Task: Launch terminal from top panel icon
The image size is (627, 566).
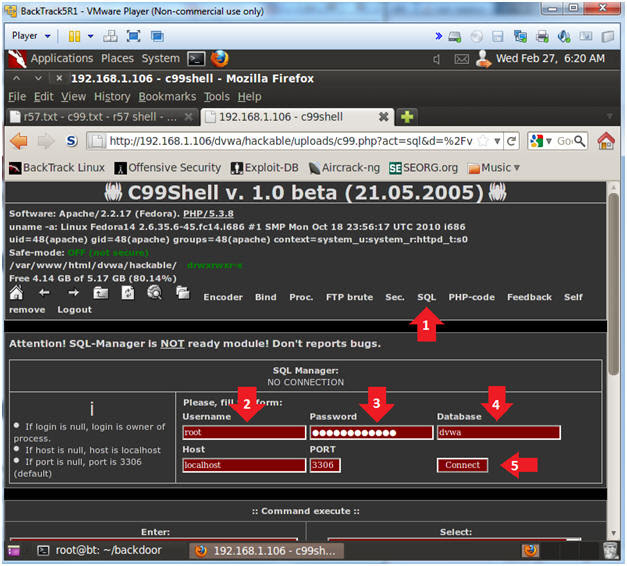Action: pos(196,59)
